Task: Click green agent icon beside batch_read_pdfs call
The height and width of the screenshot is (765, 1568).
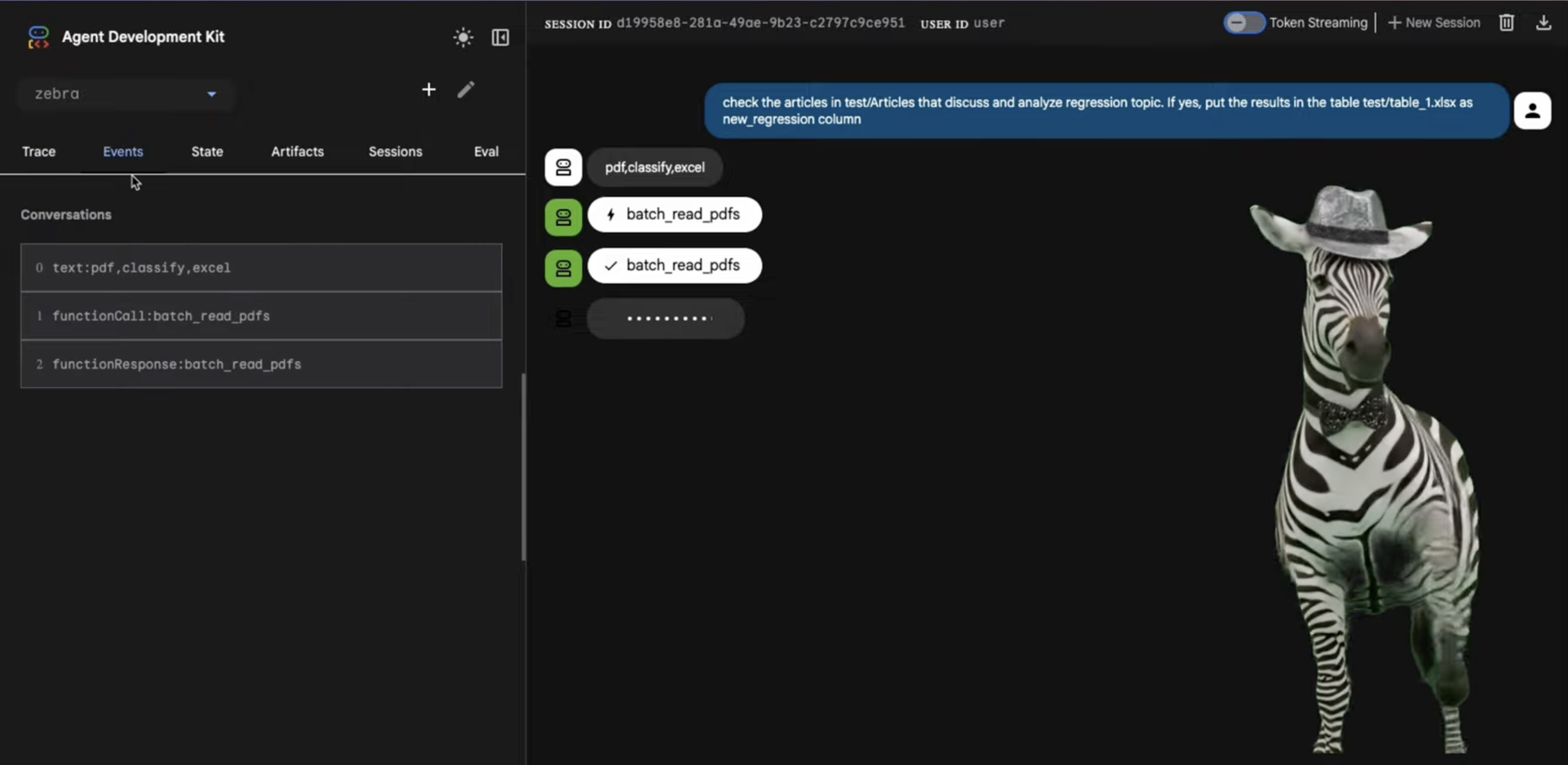Action: pyautogui.click(x=563, y=217)
